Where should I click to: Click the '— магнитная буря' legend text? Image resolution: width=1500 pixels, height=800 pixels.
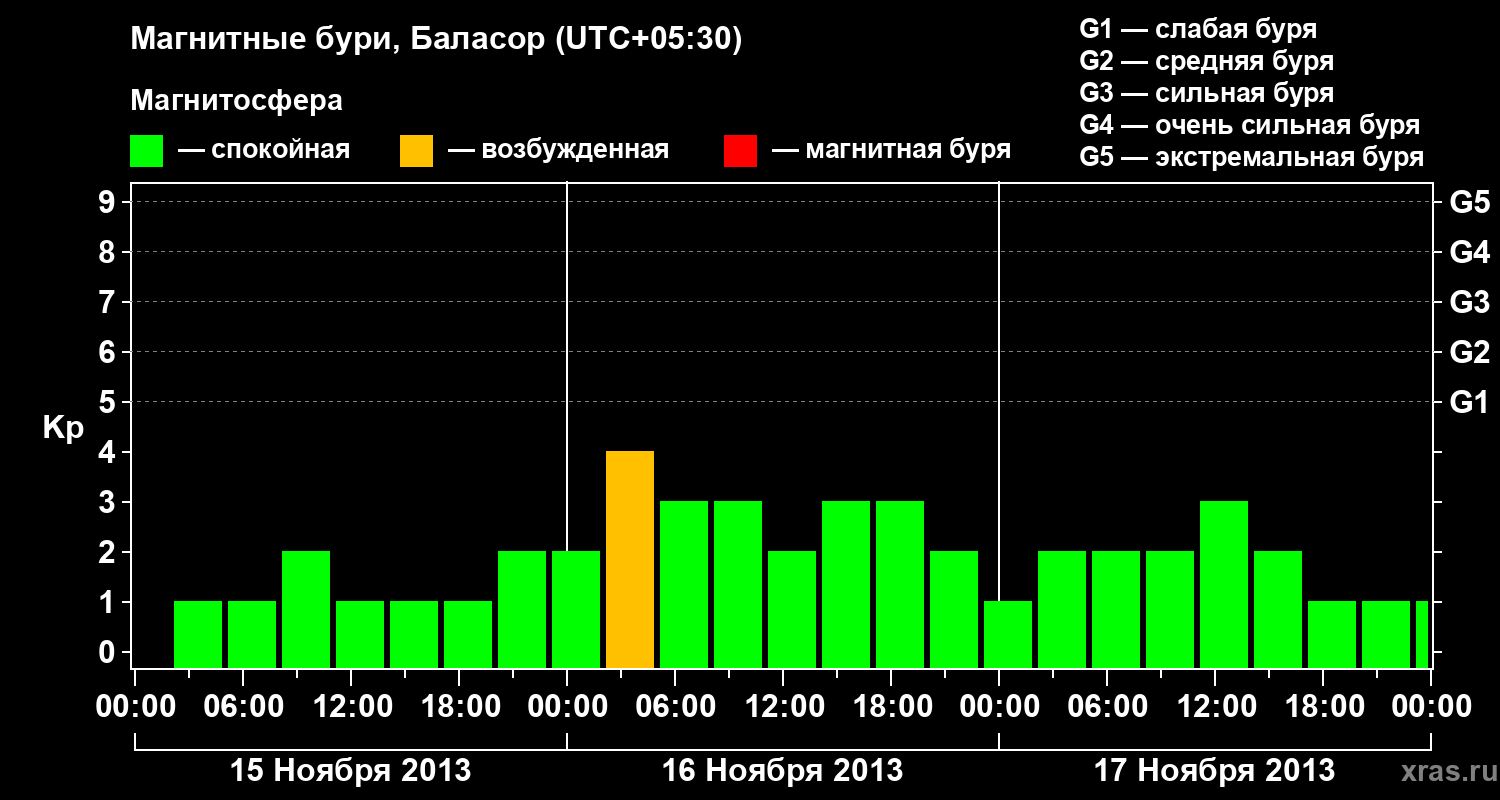coord(892,150)
